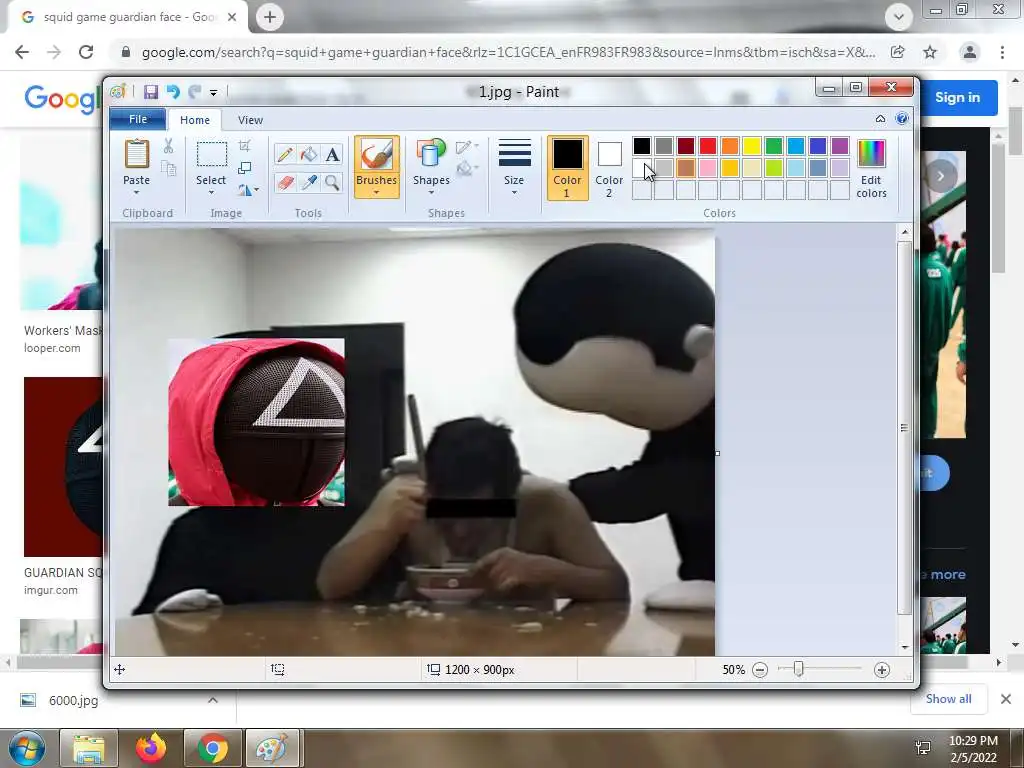Click the share page icon in address bar

click(898, 52)
